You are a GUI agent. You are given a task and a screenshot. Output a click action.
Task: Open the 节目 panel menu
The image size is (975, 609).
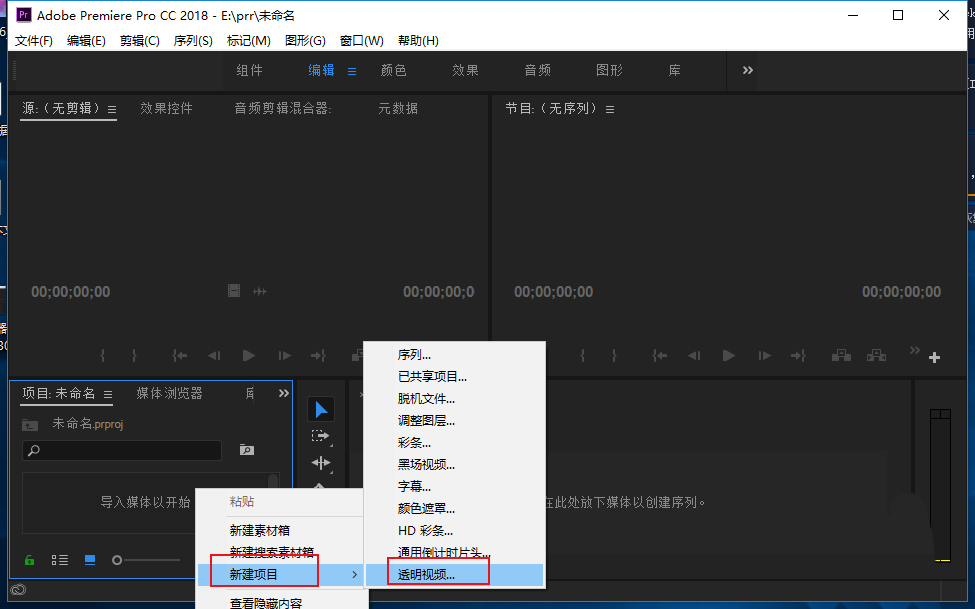(x=610, y=110)
